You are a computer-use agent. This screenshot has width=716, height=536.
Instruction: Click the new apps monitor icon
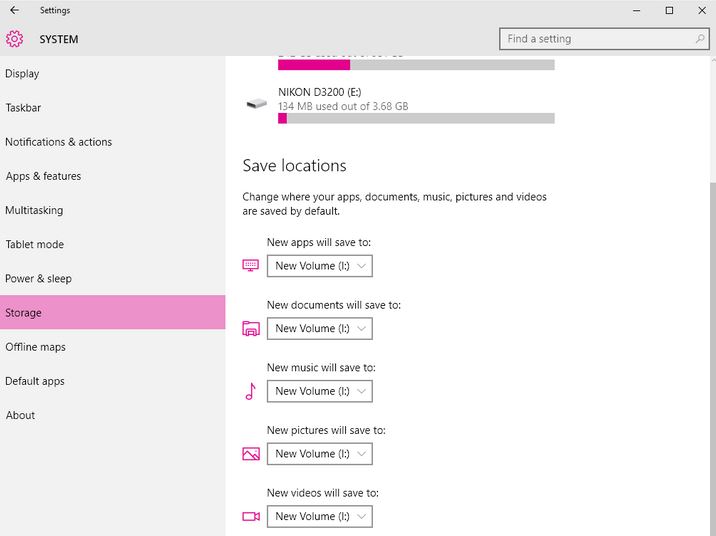coord(250,265)
